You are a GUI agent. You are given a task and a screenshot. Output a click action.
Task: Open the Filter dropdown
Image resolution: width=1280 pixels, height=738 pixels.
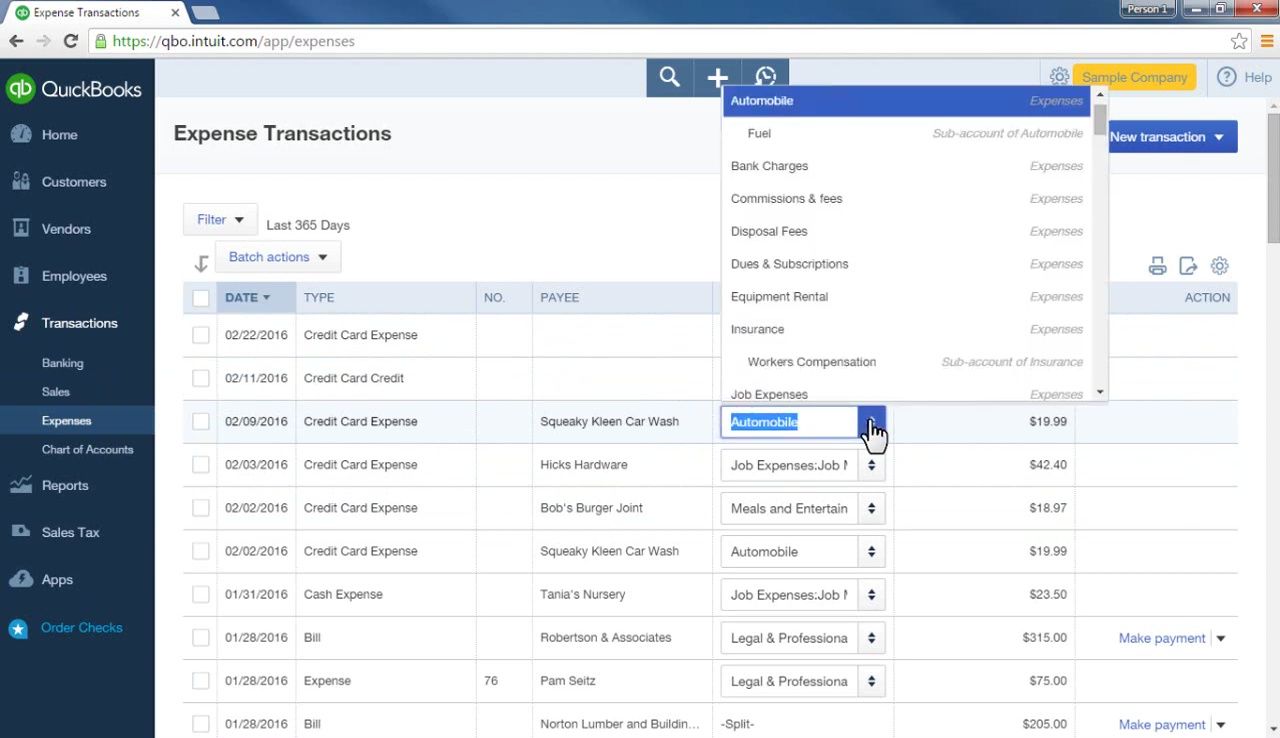pos(220,219)
